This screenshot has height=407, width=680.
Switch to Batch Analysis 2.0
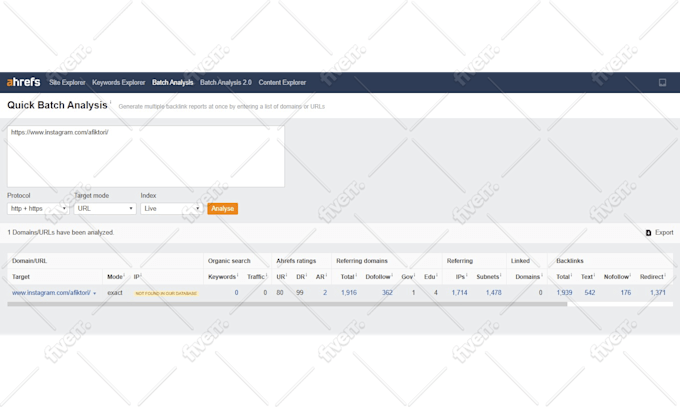point(226,82)
